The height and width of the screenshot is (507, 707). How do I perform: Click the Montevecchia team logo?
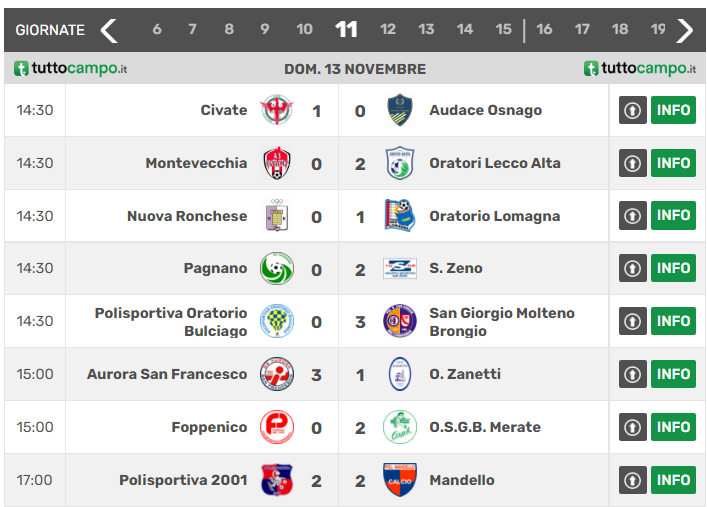pos(276,163)
